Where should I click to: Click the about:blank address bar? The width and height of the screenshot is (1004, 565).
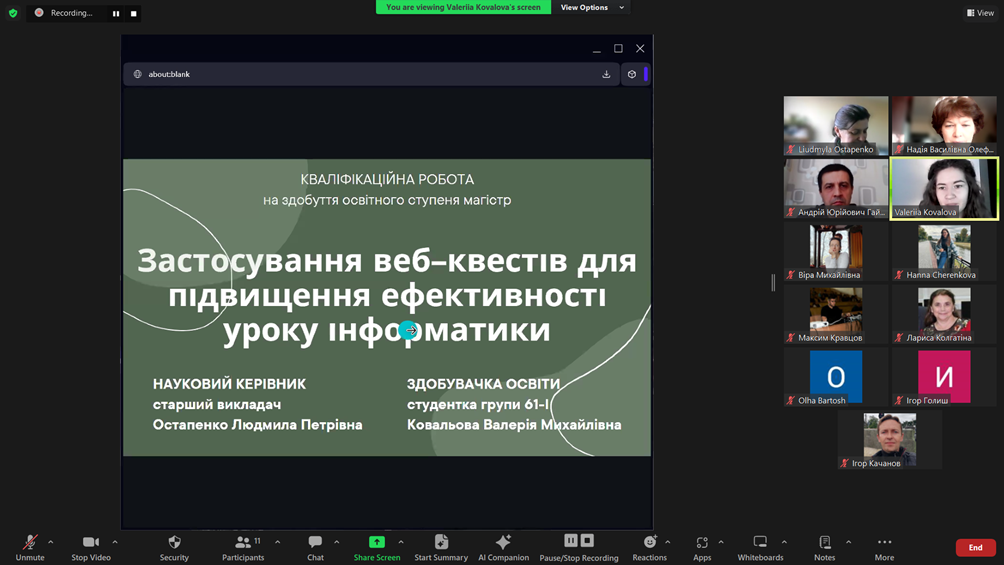(371, 74)
